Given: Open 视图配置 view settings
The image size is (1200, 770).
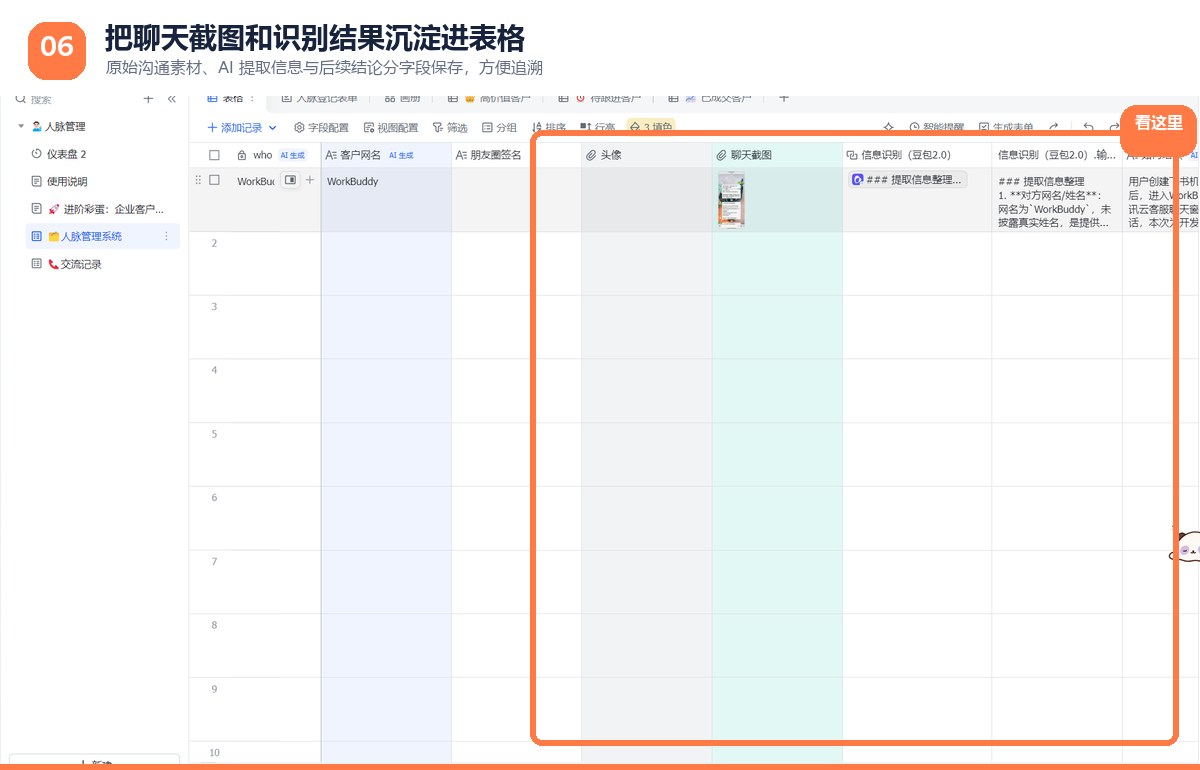Looking at the screenshot, I should [391, 128].
